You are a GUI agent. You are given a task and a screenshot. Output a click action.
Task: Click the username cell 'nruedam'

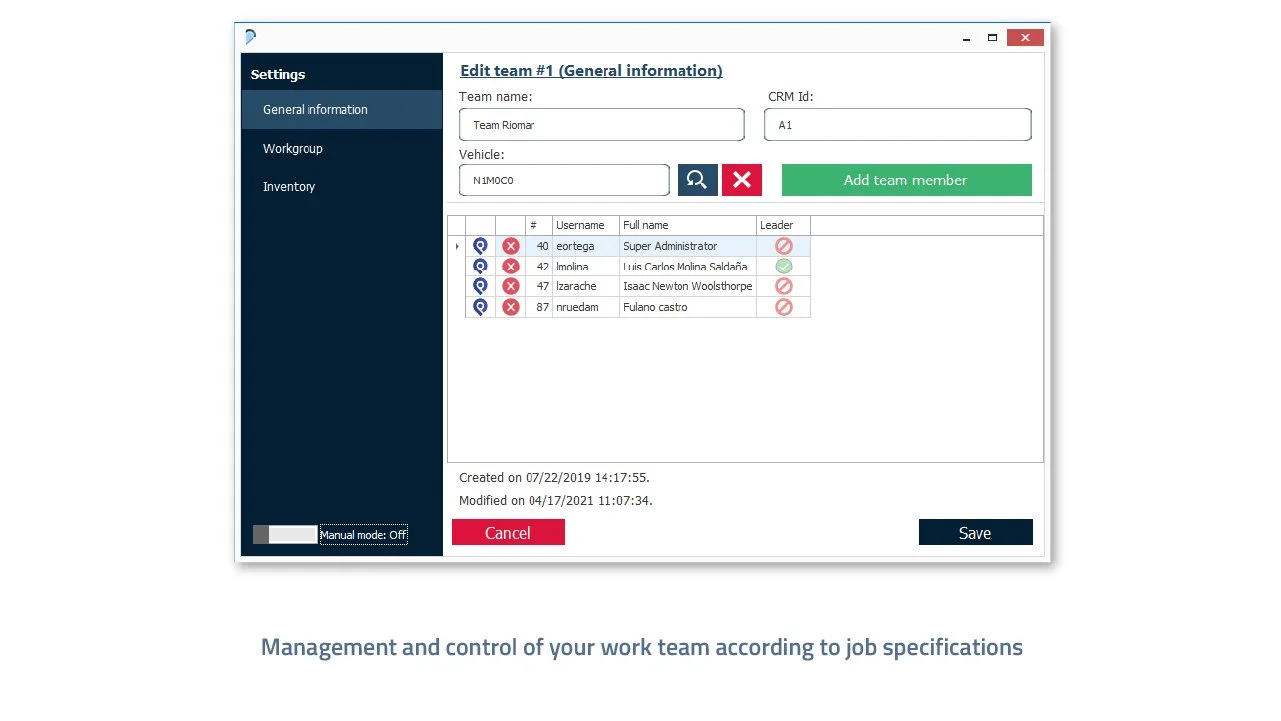click(x=586, y=307)
